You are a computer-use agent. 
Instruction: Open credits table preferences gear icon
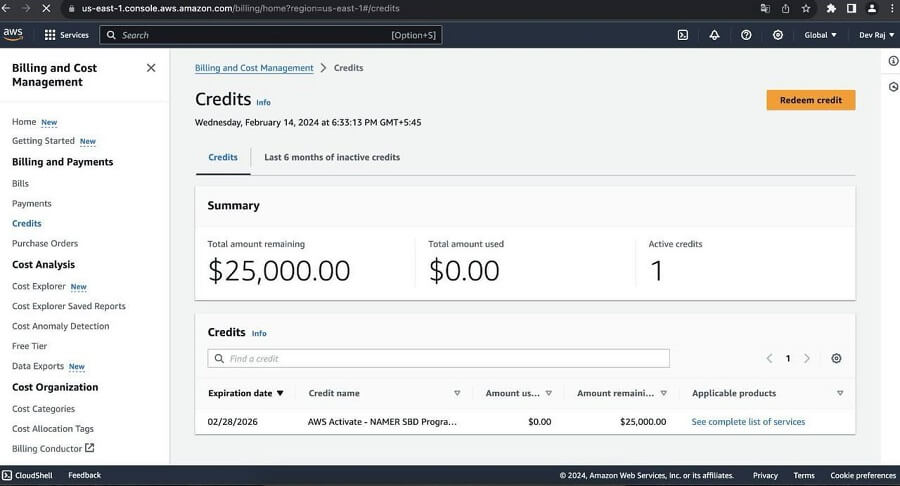(x=836, y=358)
